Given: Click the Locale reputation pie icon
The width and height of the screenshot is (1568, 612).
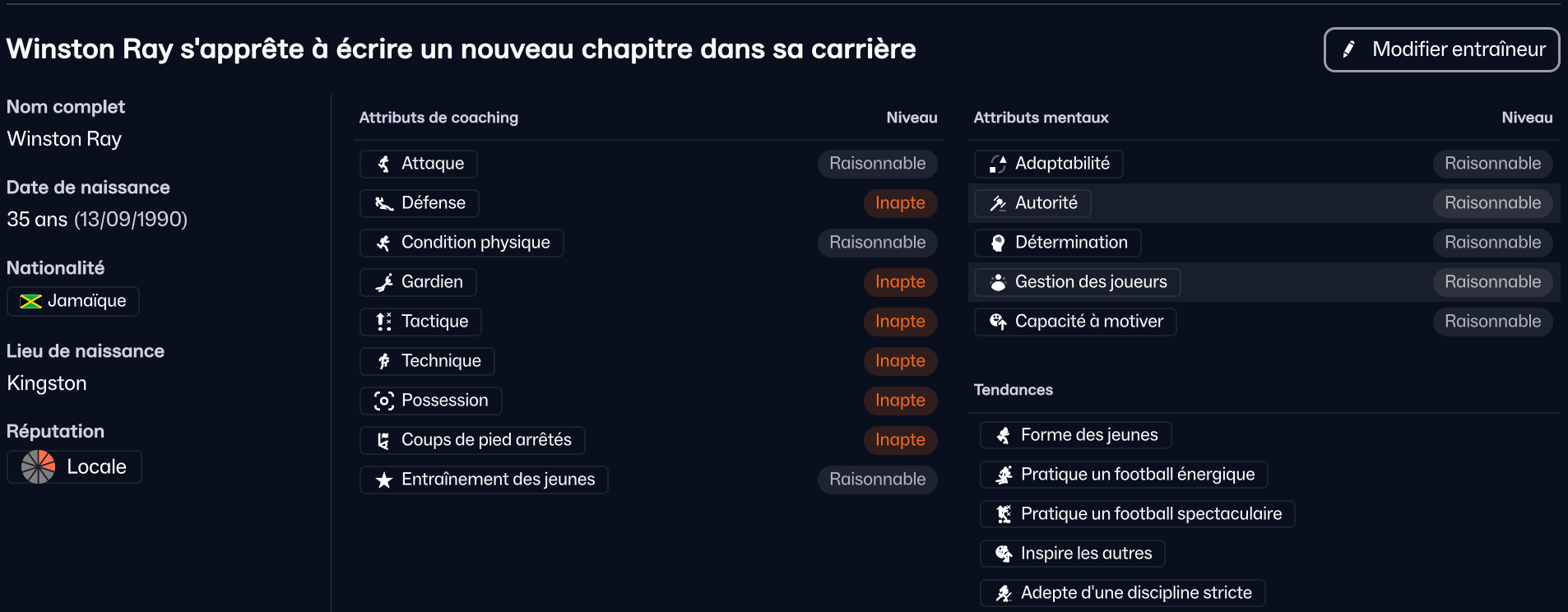Looking at the screenshot, I should pyautogui.click(x=38, y=466).
